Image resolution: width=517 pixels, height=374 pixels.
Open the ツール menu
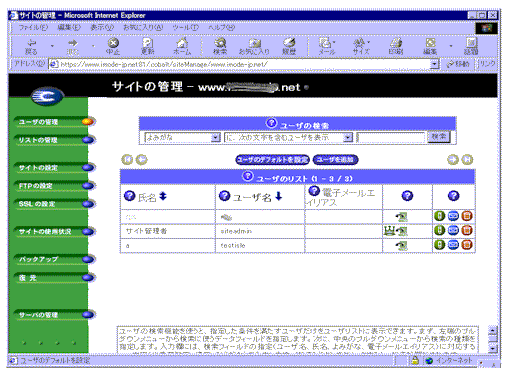tap(186, 27)
